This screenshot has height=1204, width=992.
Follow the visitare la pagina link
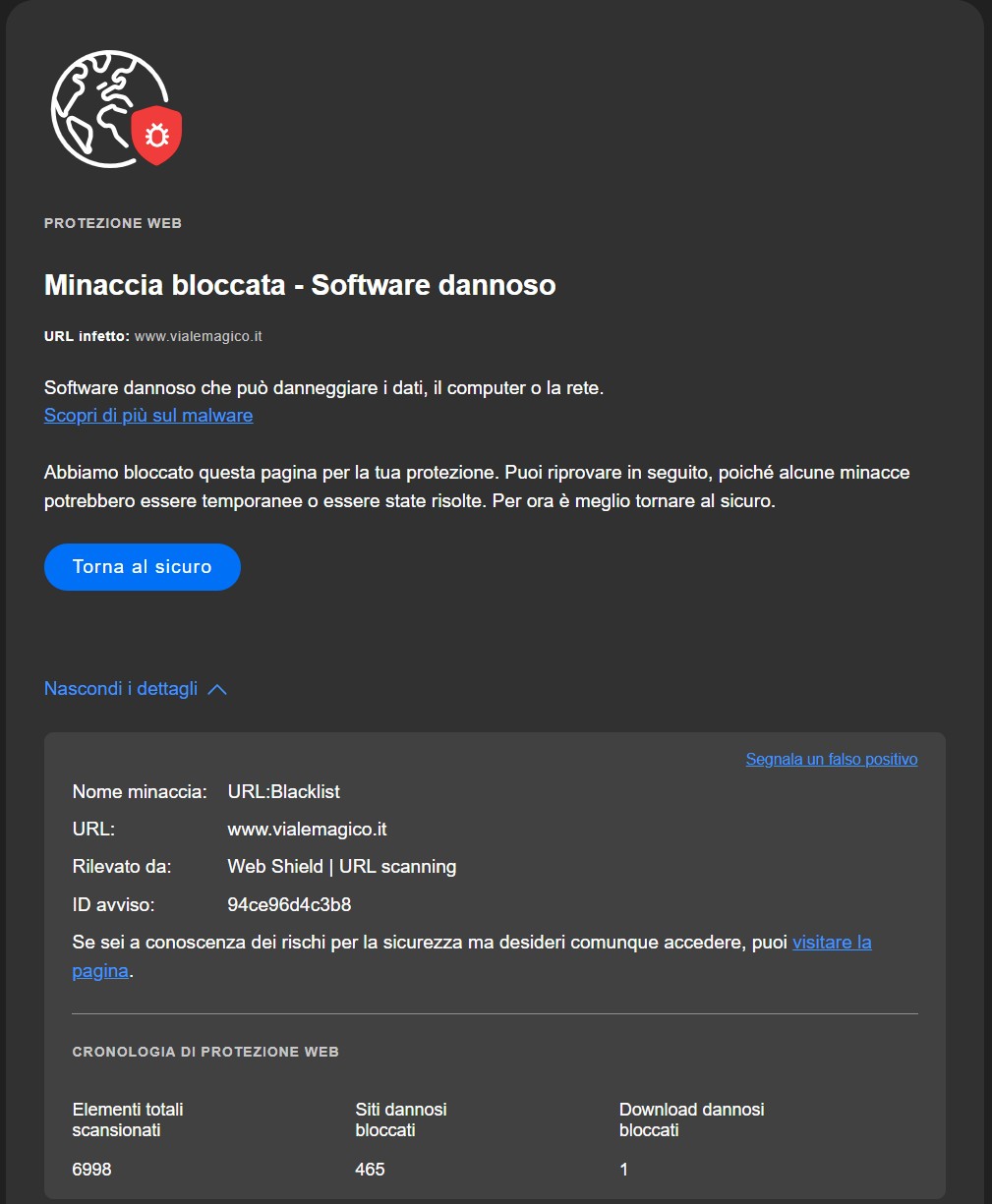pyautogui.click(x=831, y=943)
